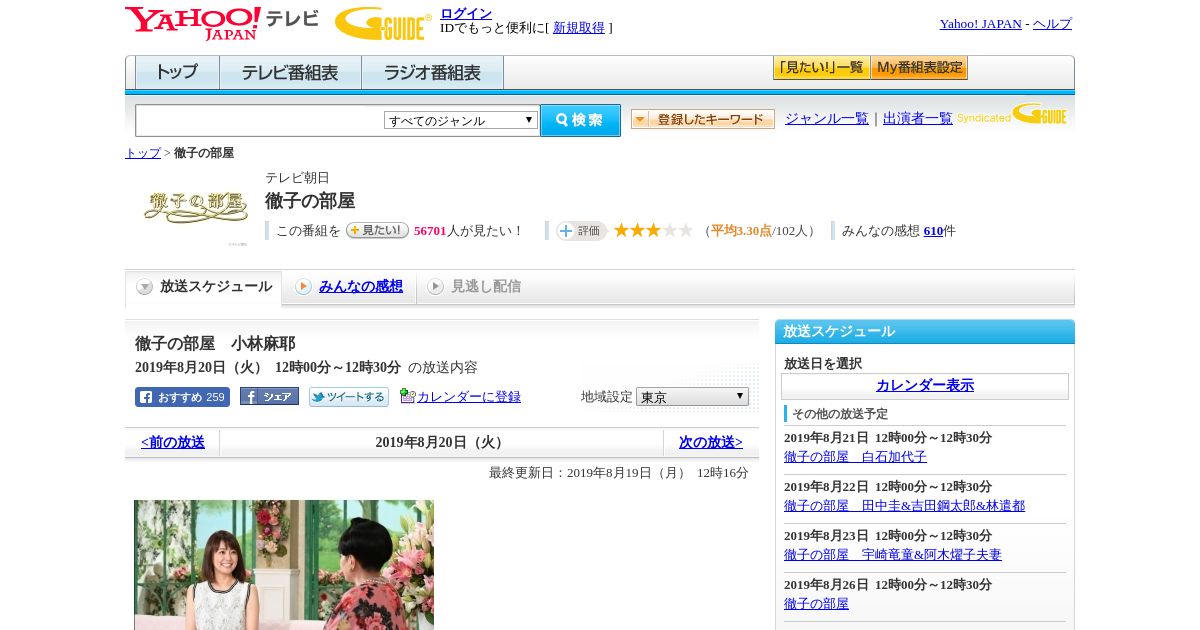
Task: Open the 地域設定 東京 region dropdown
Action: [x=692, y=397]
